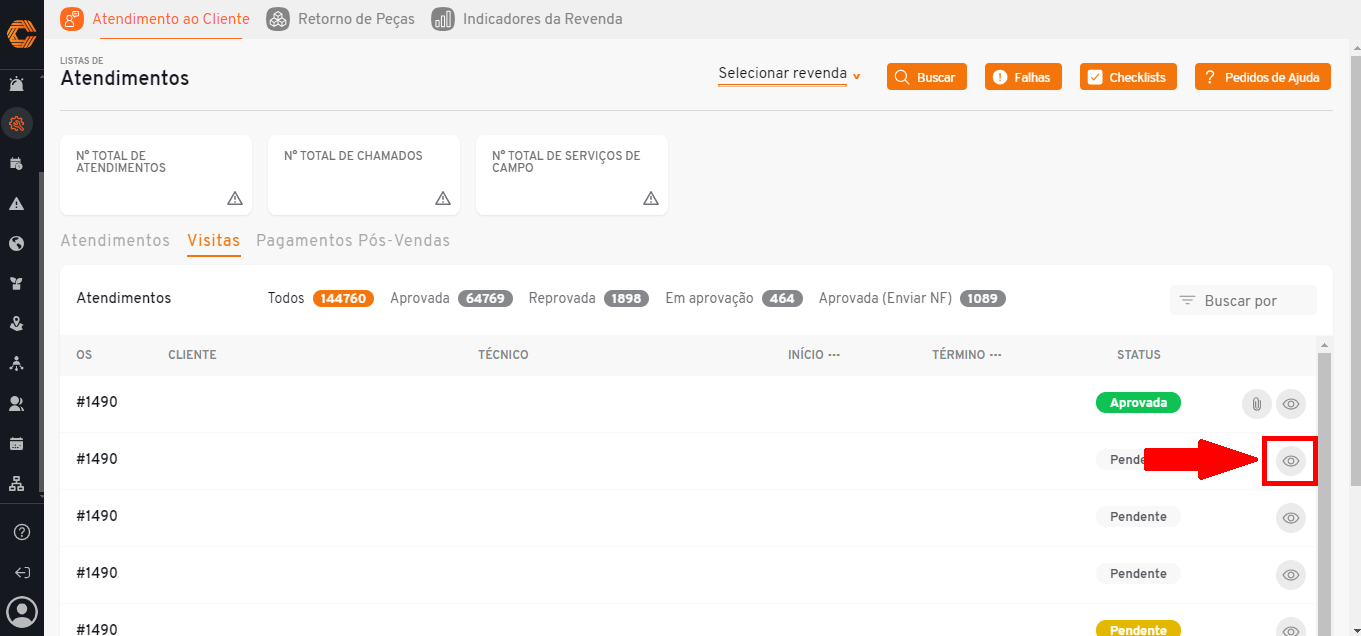Viewport: 1361px width, 636px height.
Task: Open the person hierarchy sidebar icon
Action: pos(16,363)
